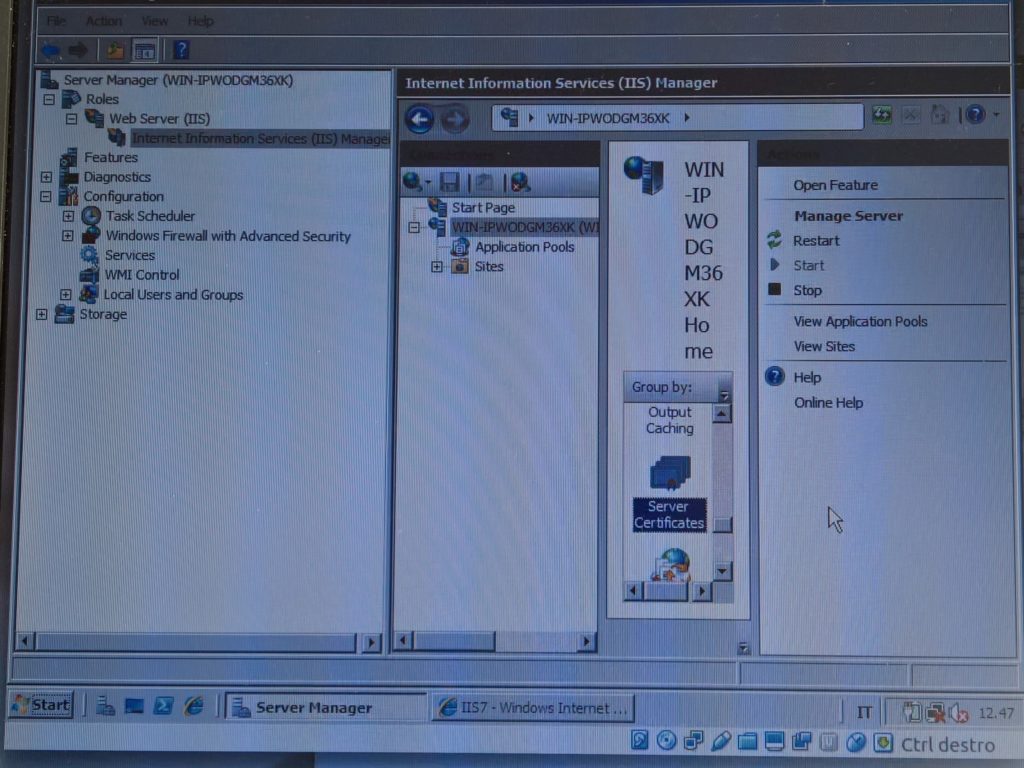The image size is (1024, 768).
Task: Click the Connections pane up folder icon
Action: [484, 182]
